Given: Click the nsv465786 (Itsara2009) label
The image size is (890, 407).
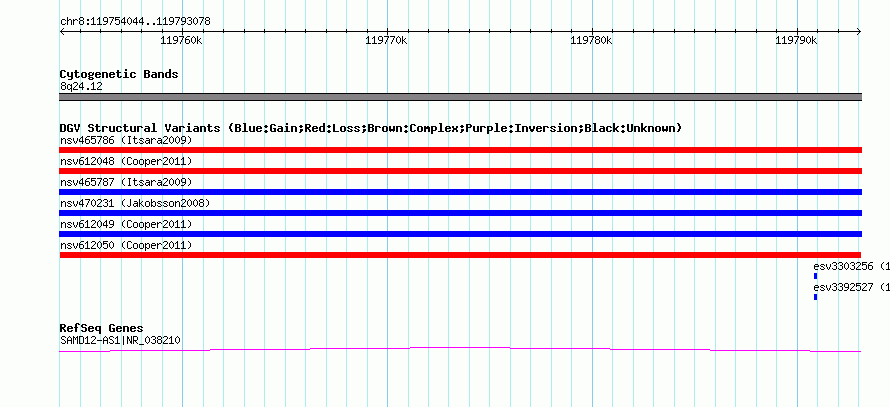Looking at the screenshot, I should click(126, 140).
